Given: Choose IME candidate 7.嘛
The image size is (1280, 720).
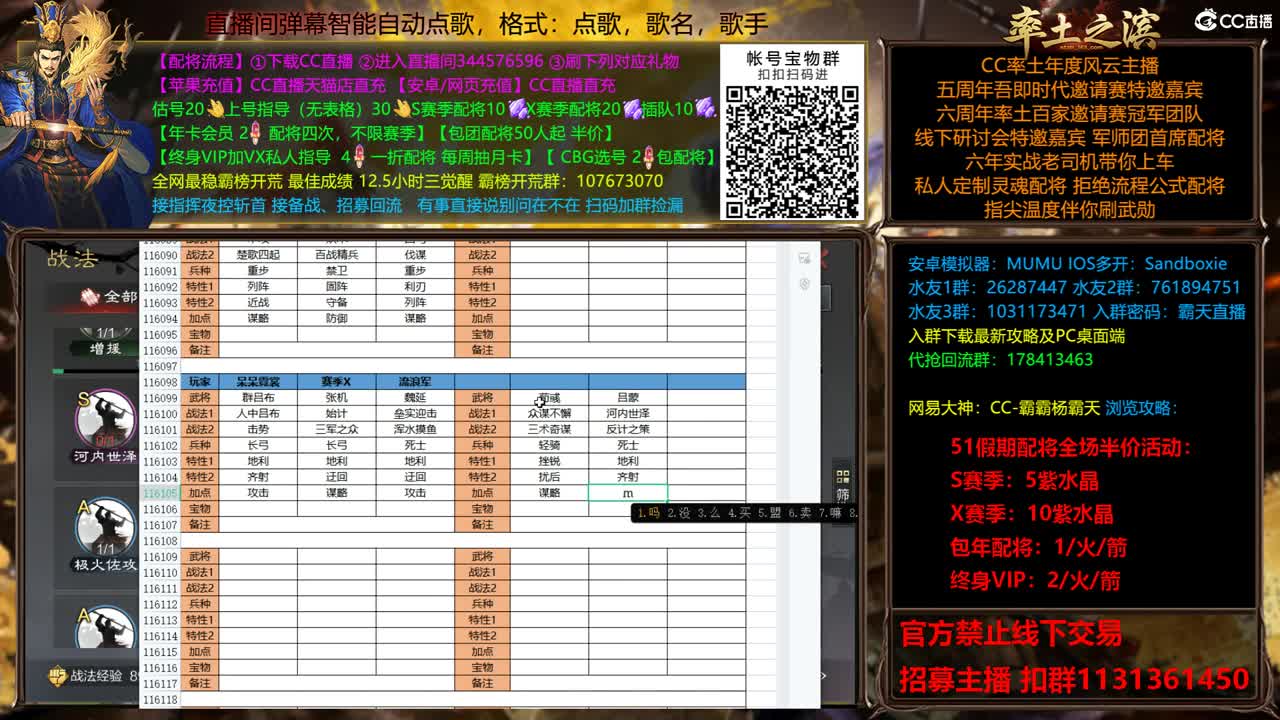Looking at the screenshot, I should pyautogui.click(x=829, y=513).
